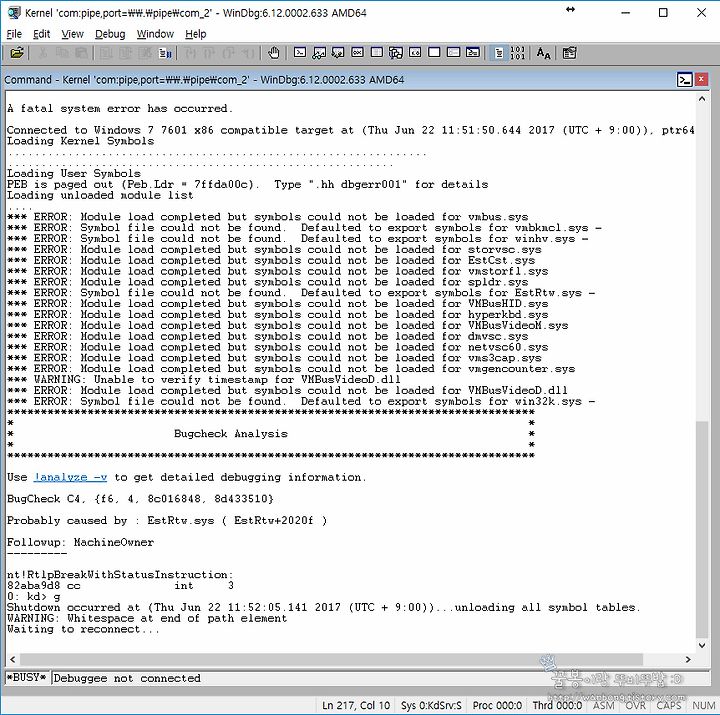Open the View menu
The height and width of the screenshot is (715, 720).
(73, 34)
